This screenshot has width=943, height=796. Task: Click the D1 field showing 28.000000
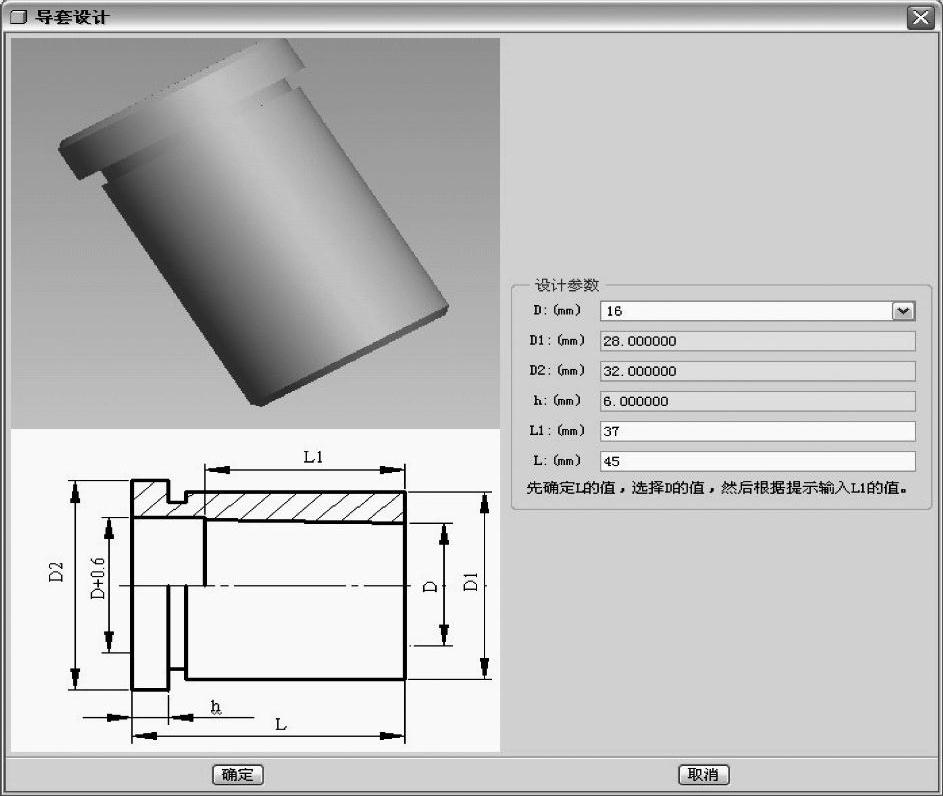coord(757,341)
